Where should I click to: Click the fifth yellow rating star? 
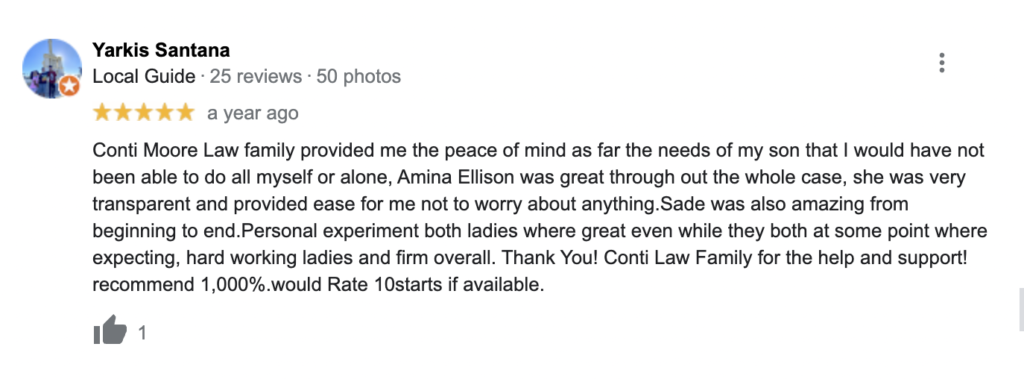tap(185, 112)
